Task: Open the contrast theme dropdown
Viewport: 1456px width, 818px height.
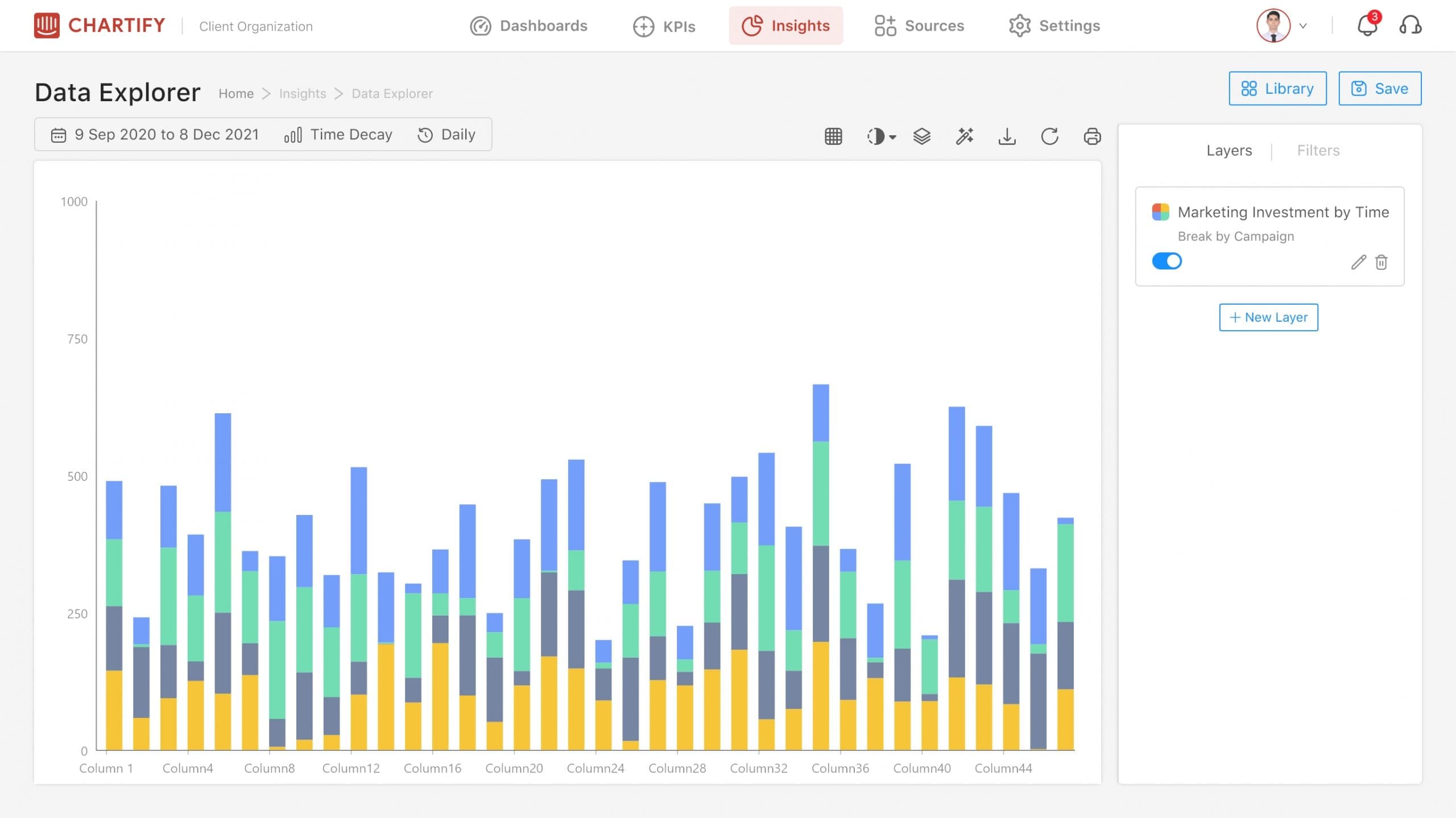Action: [881, 136]
